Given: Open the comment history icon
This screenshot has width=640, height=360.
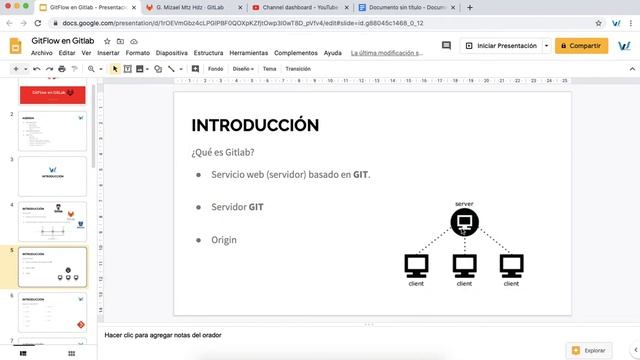Looking at the screenshot, I should coord(446,45).
